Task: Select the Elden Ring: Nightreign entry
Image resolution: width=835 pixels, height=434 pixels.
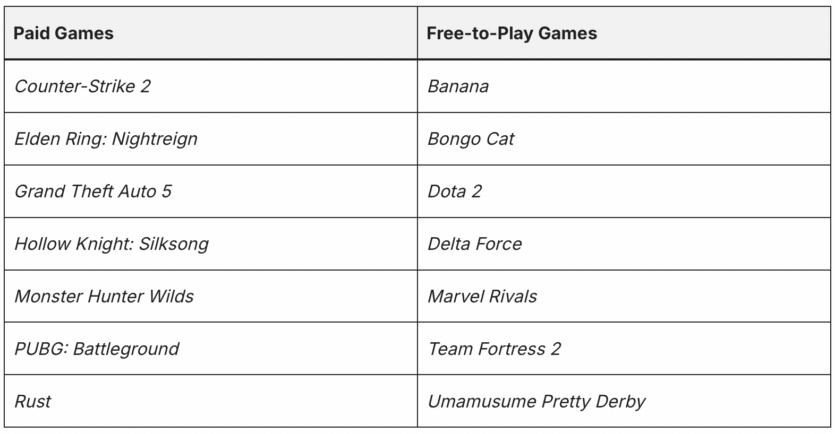Action: [106, 139]
